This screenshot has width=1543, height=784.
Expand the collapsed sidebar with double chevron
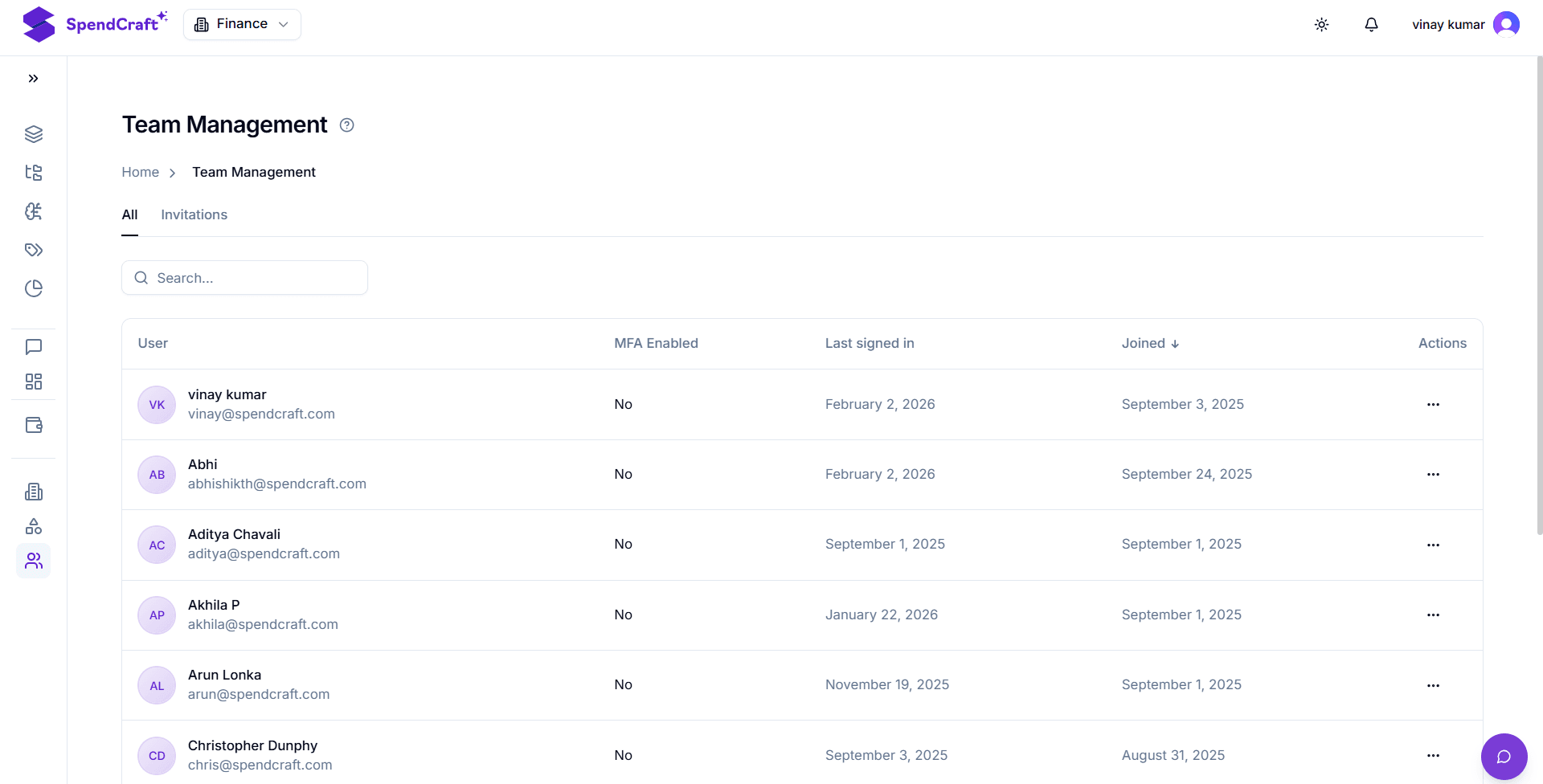(x=33, y=79)
